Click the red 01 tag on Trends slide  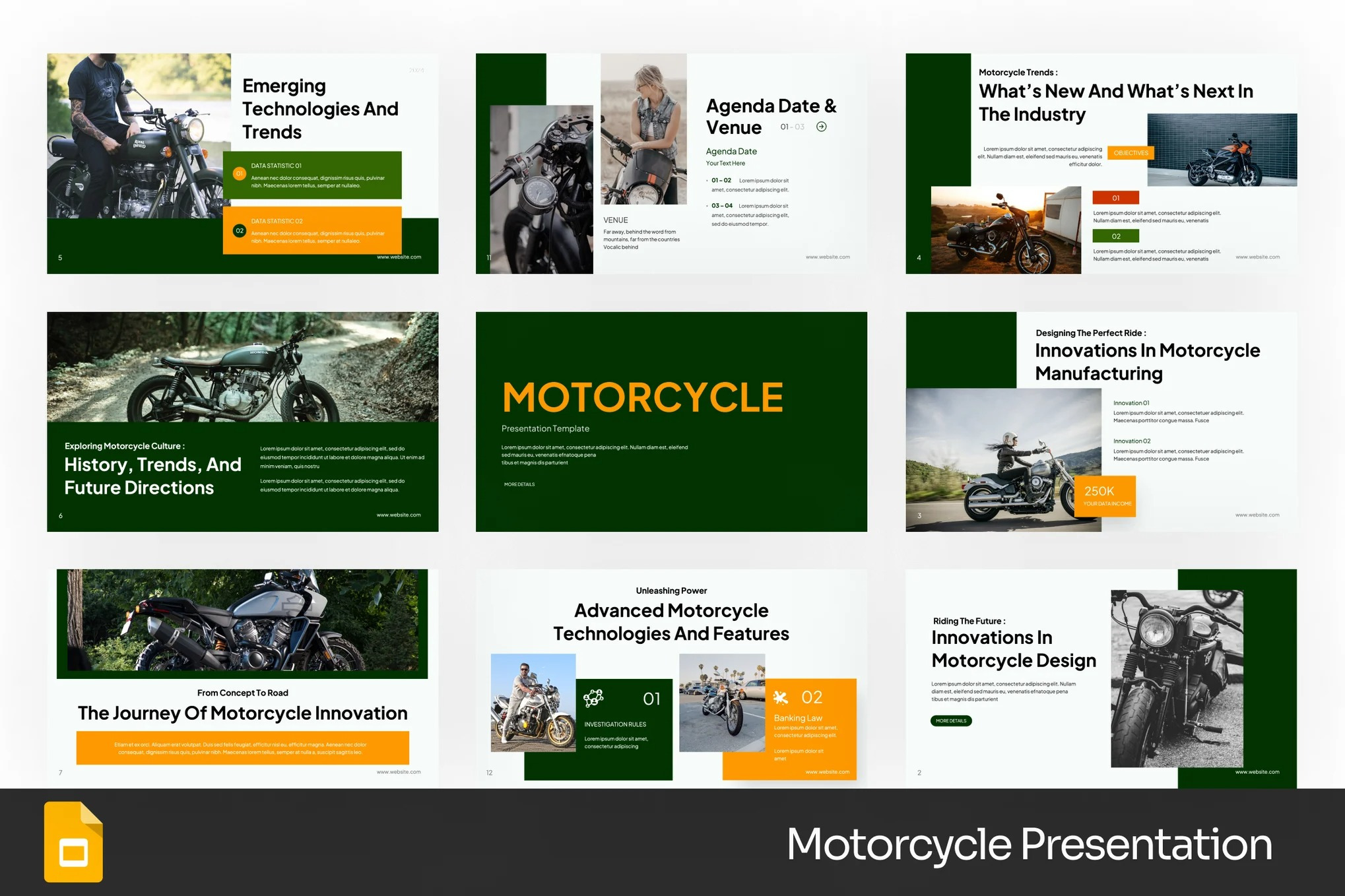click(1115, 198)
